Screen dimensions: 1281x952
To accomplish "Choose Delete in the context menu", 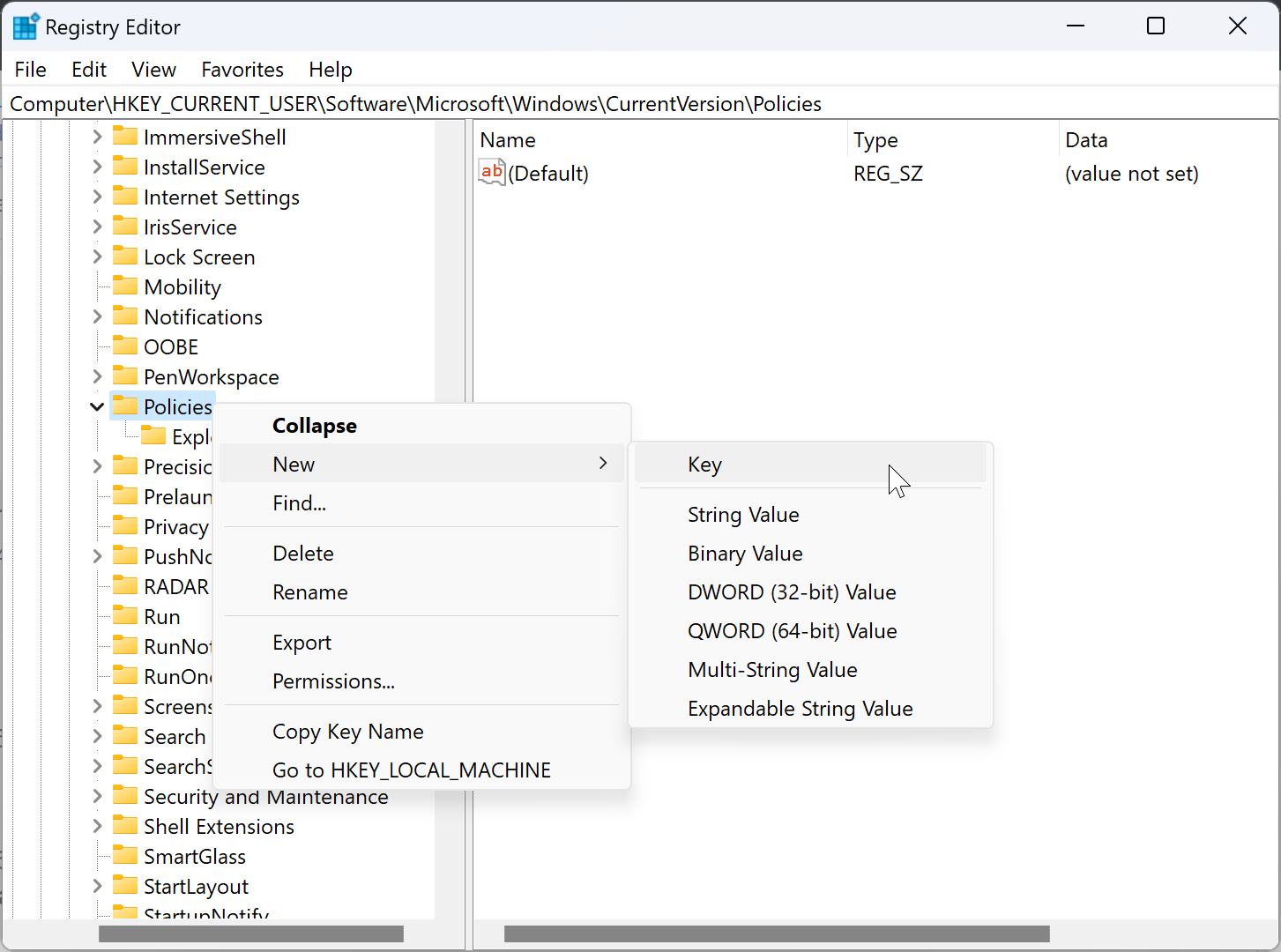I will pos(421,553).
